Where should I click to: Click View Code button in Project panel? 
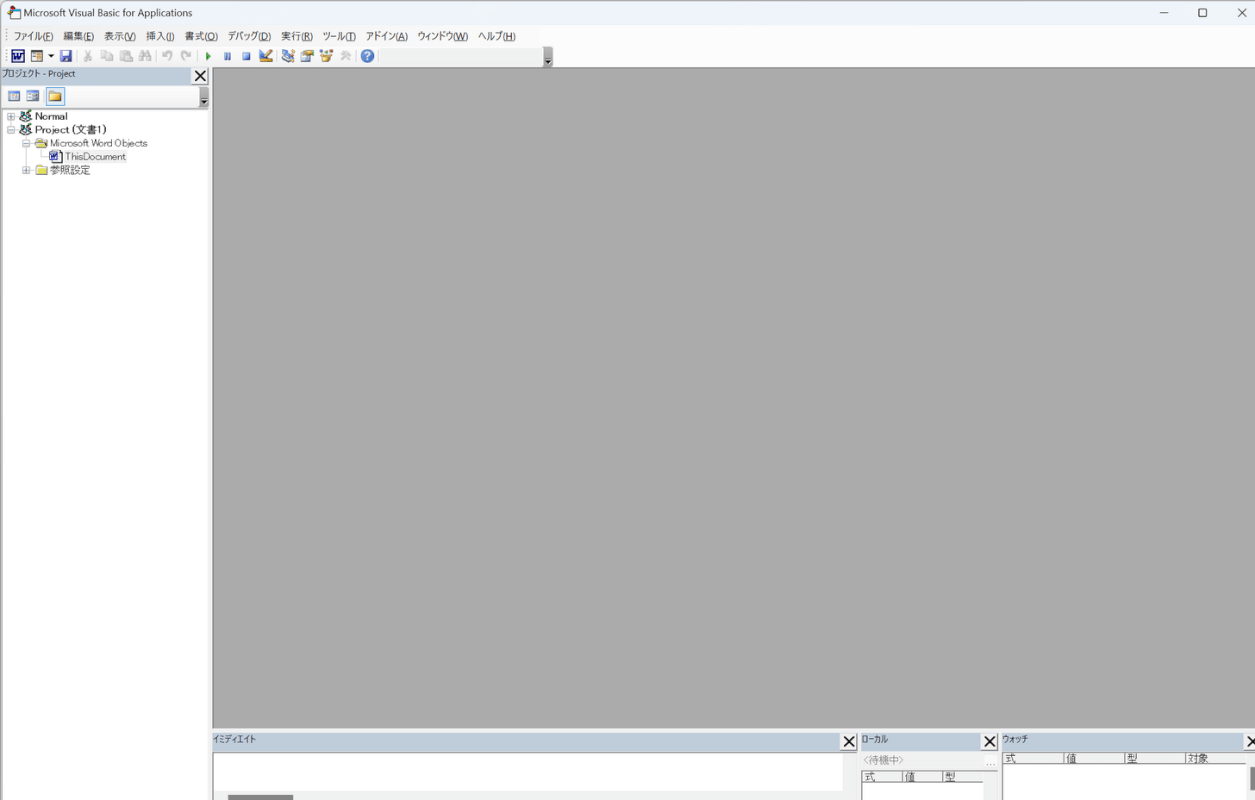pos(14,96)
